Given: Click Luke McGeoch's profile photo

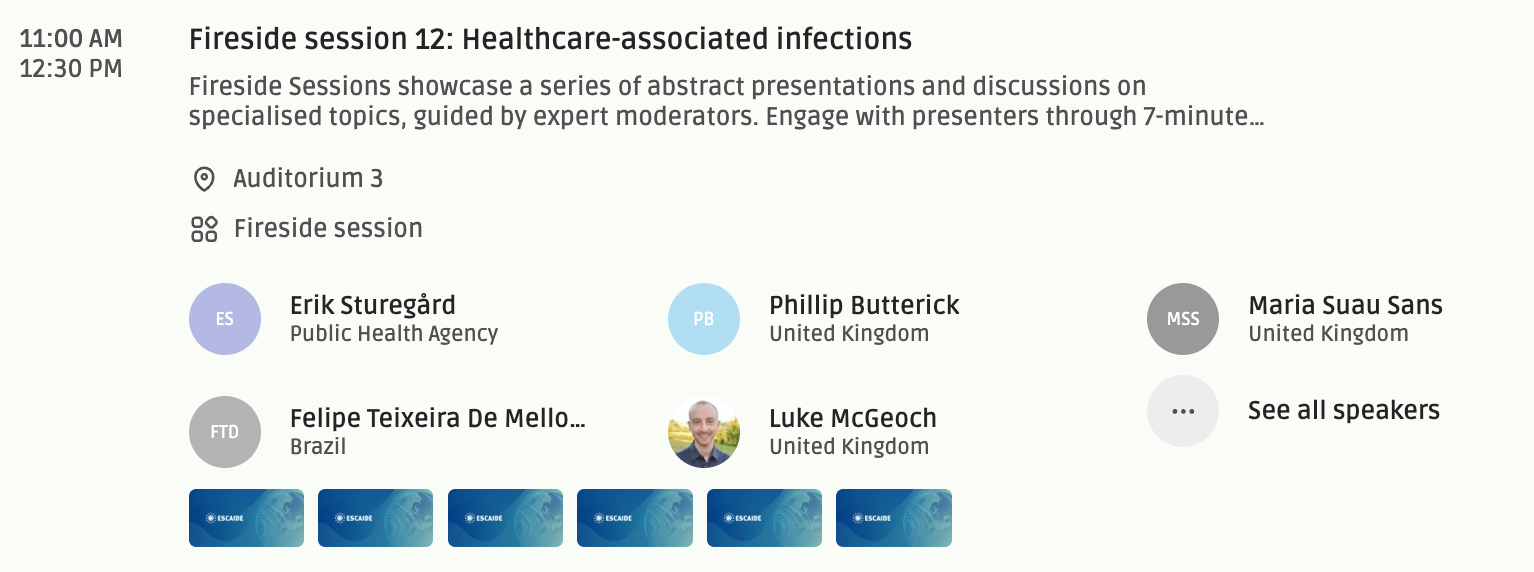Looking at the screenshot, I should click(704, 432).
